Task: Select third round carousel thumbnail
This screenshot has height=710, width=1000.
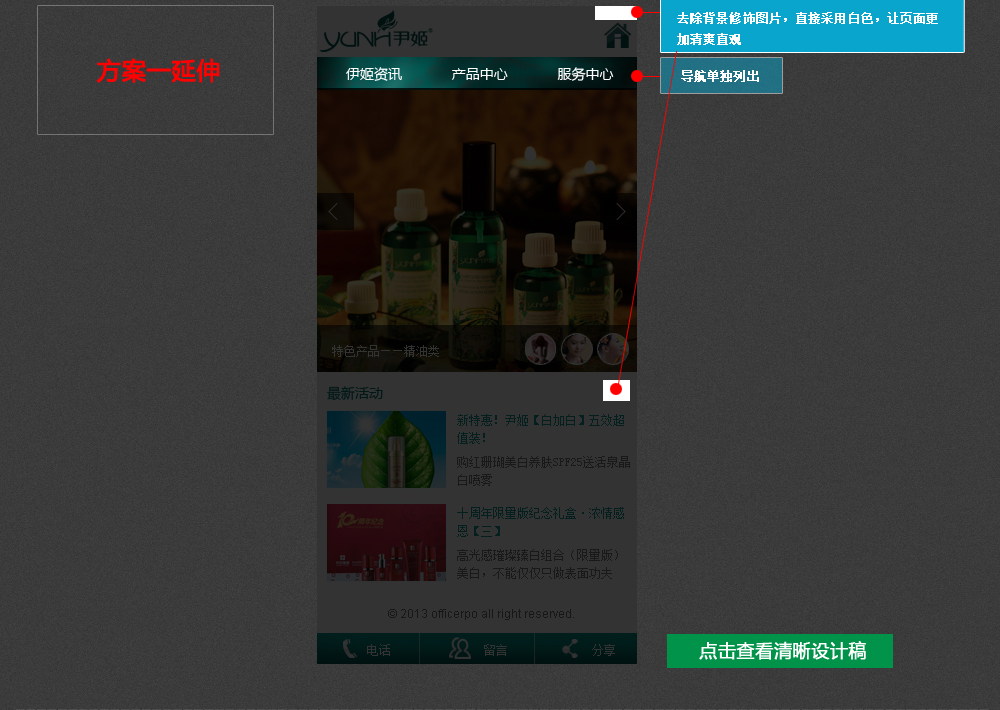Action: tap(613, 349)
